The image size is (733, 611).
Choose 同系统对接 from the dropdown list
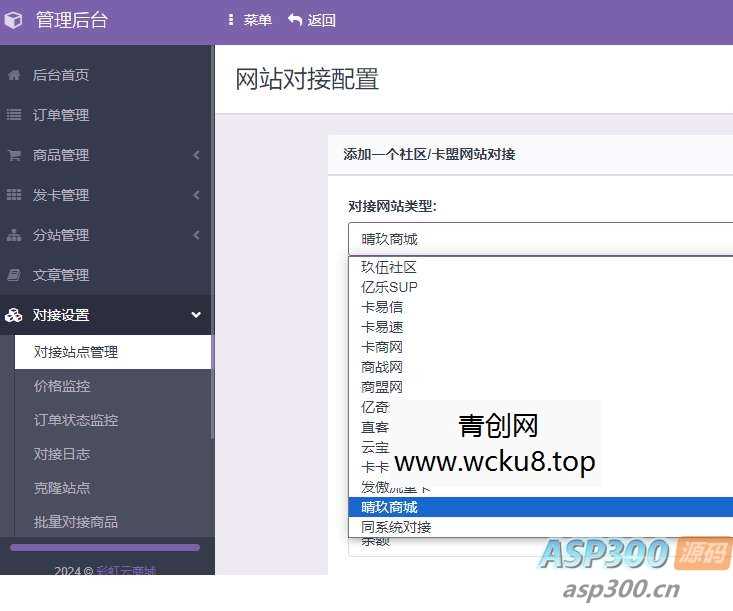coord(540,527)
